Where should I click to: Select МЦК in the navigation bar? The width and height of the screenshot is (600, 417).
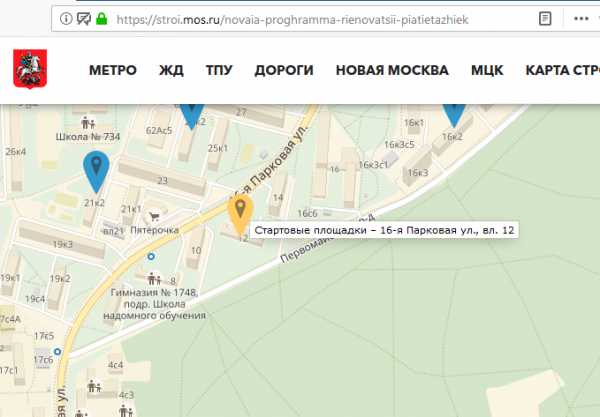(x=487, y=71)
